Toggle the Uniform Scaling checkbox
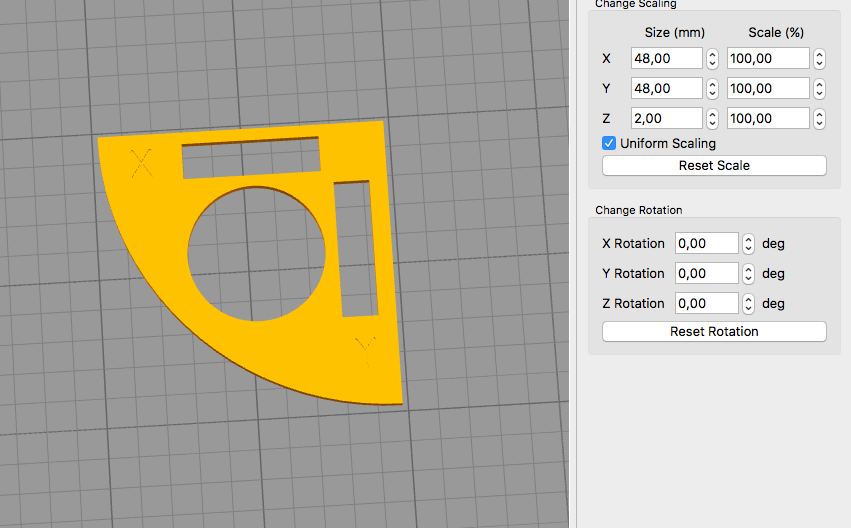851x528 pixels. pos(609,143)
